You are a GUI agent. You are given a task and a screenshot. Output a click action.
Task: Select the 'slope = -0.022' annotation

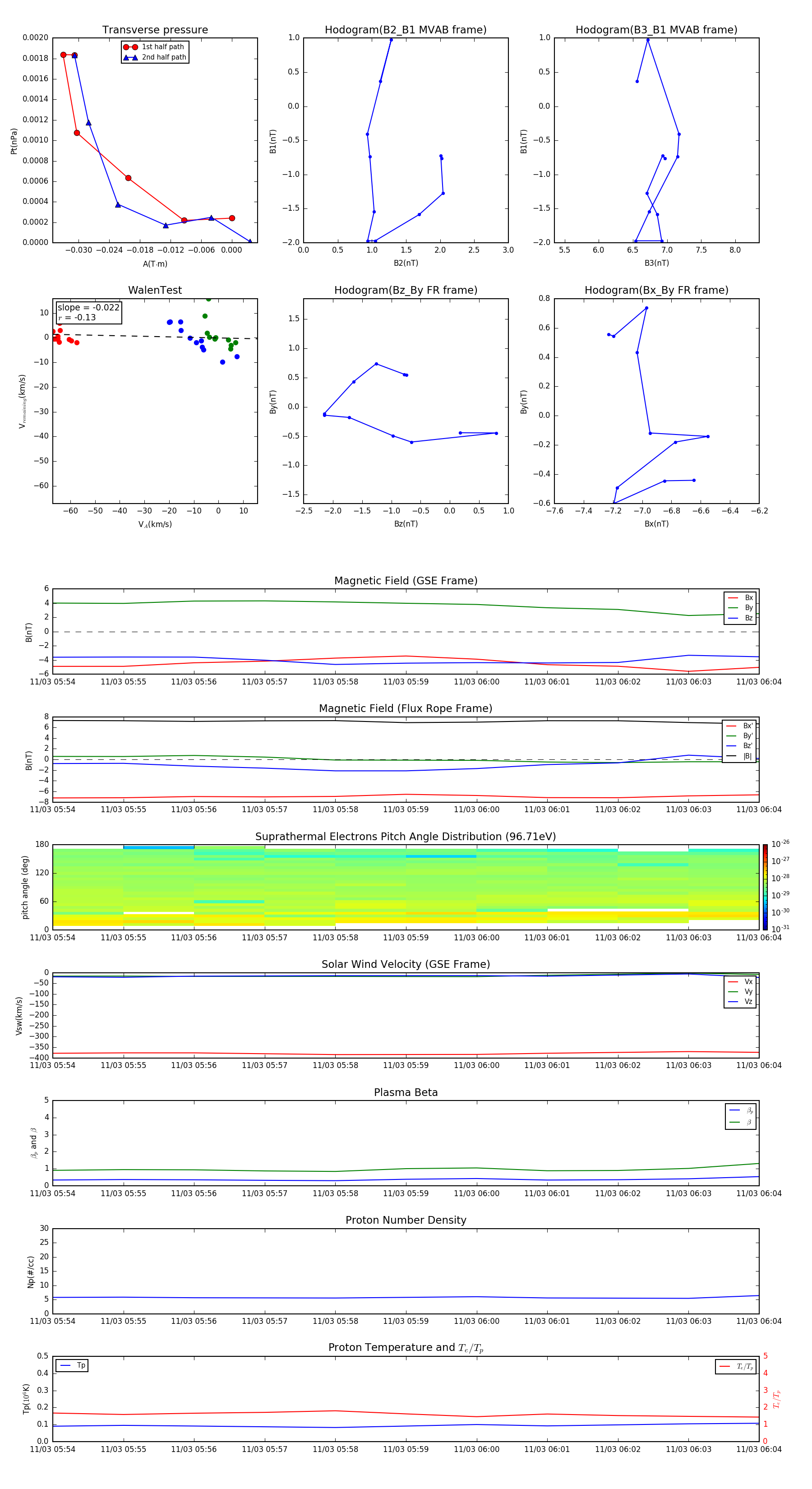(88, 308)
